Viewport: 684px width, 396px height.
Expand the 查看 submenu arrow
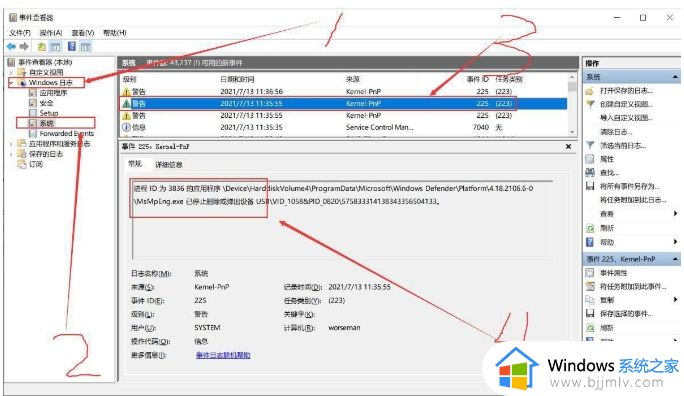[675, 214]
